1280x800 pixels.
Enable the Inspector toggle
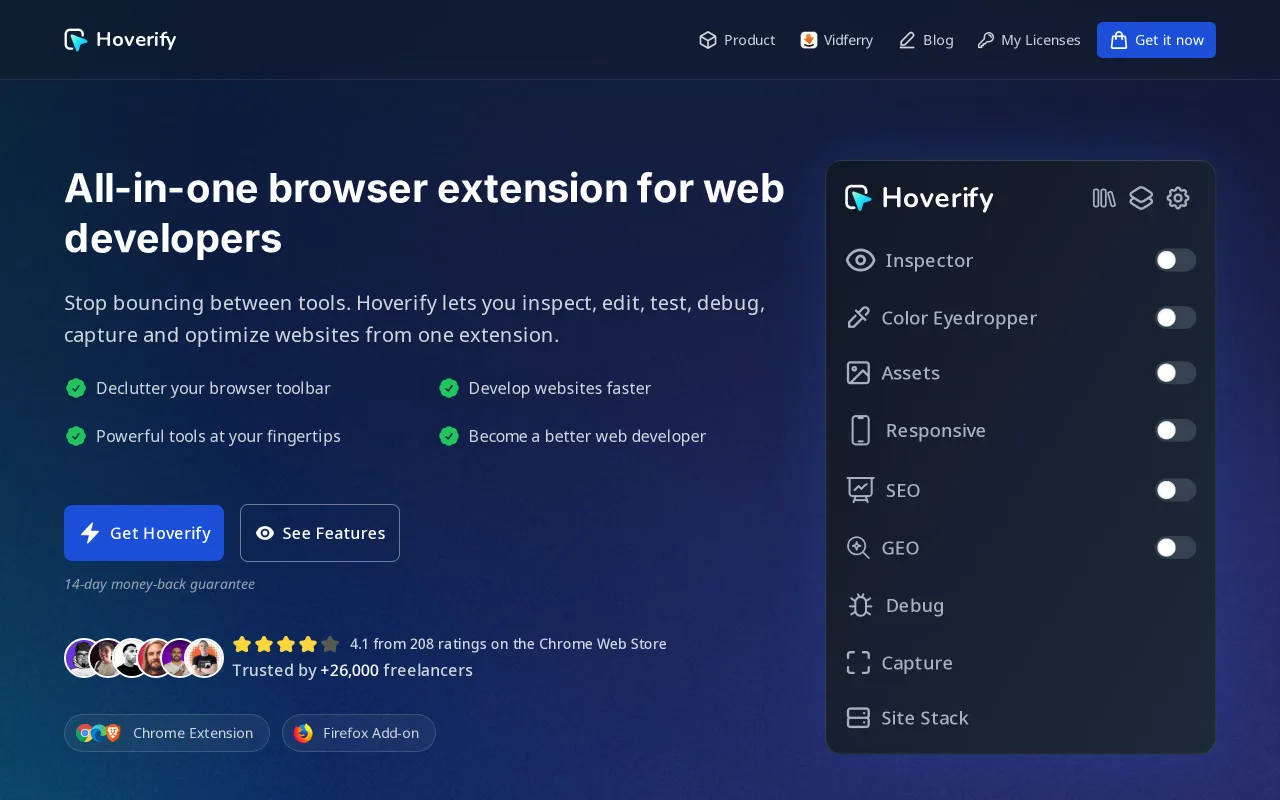click(1175, 260)
